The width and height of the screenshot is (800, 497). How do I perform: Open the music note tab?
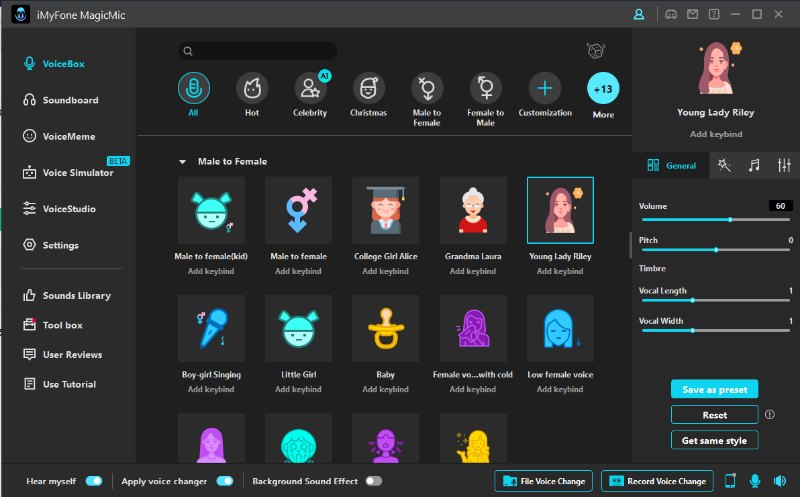(754, 165)
